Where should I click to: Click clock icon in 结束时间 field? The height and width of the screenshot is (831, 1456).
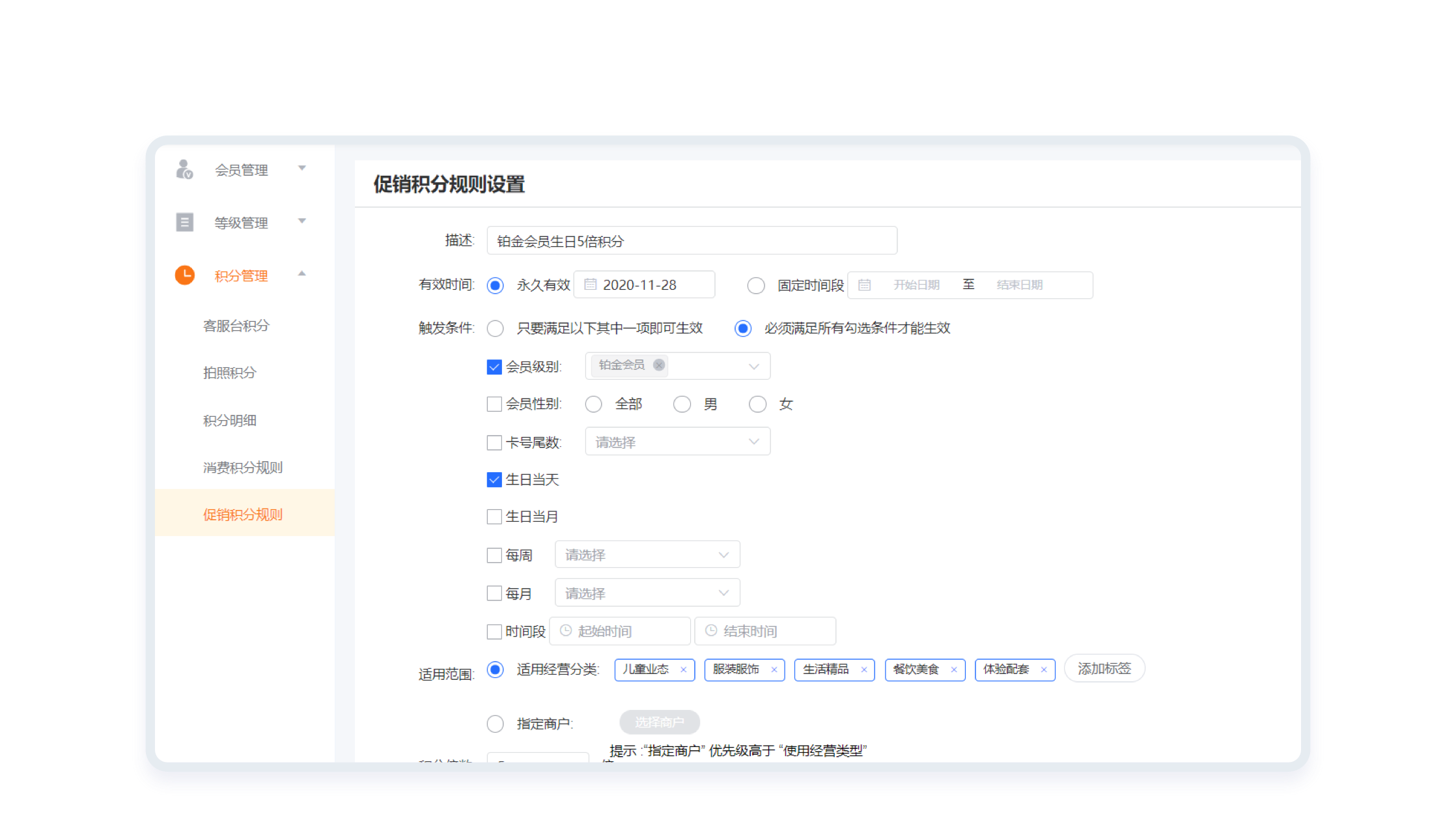click(x=711, y=630)
